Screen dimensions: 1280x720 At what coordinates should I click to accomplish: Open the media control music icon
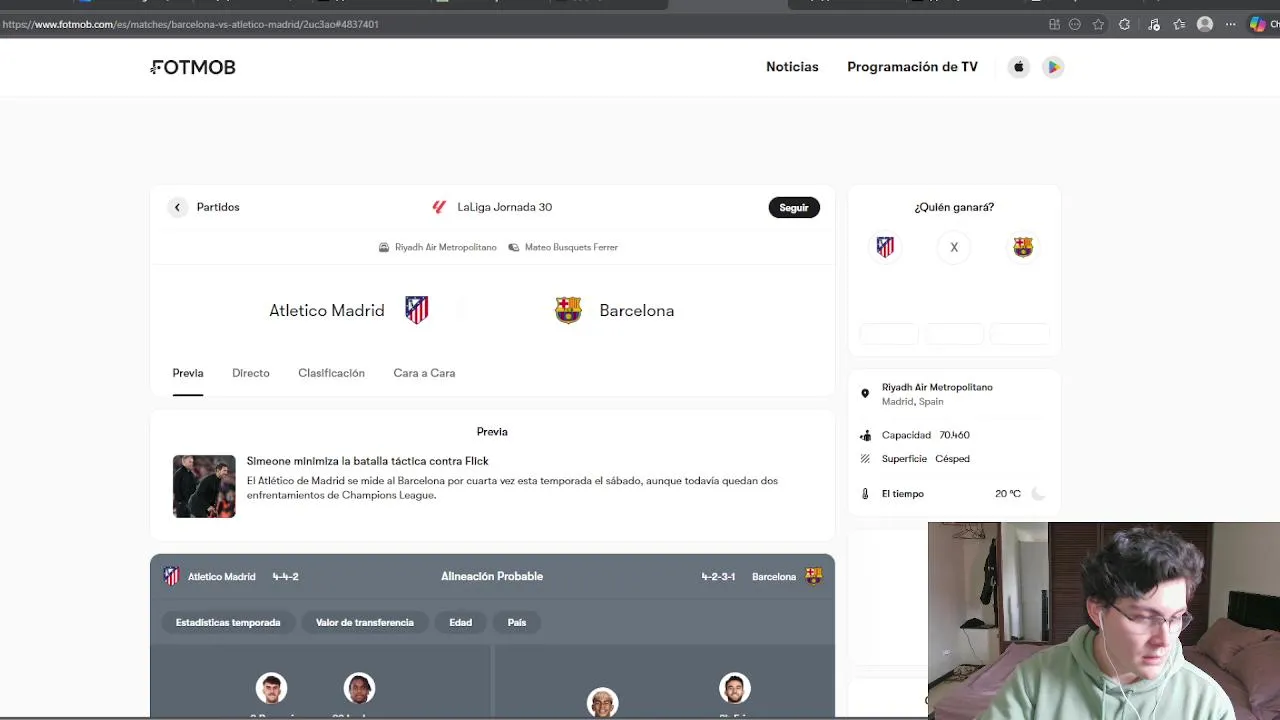[x=1153, y=24]
